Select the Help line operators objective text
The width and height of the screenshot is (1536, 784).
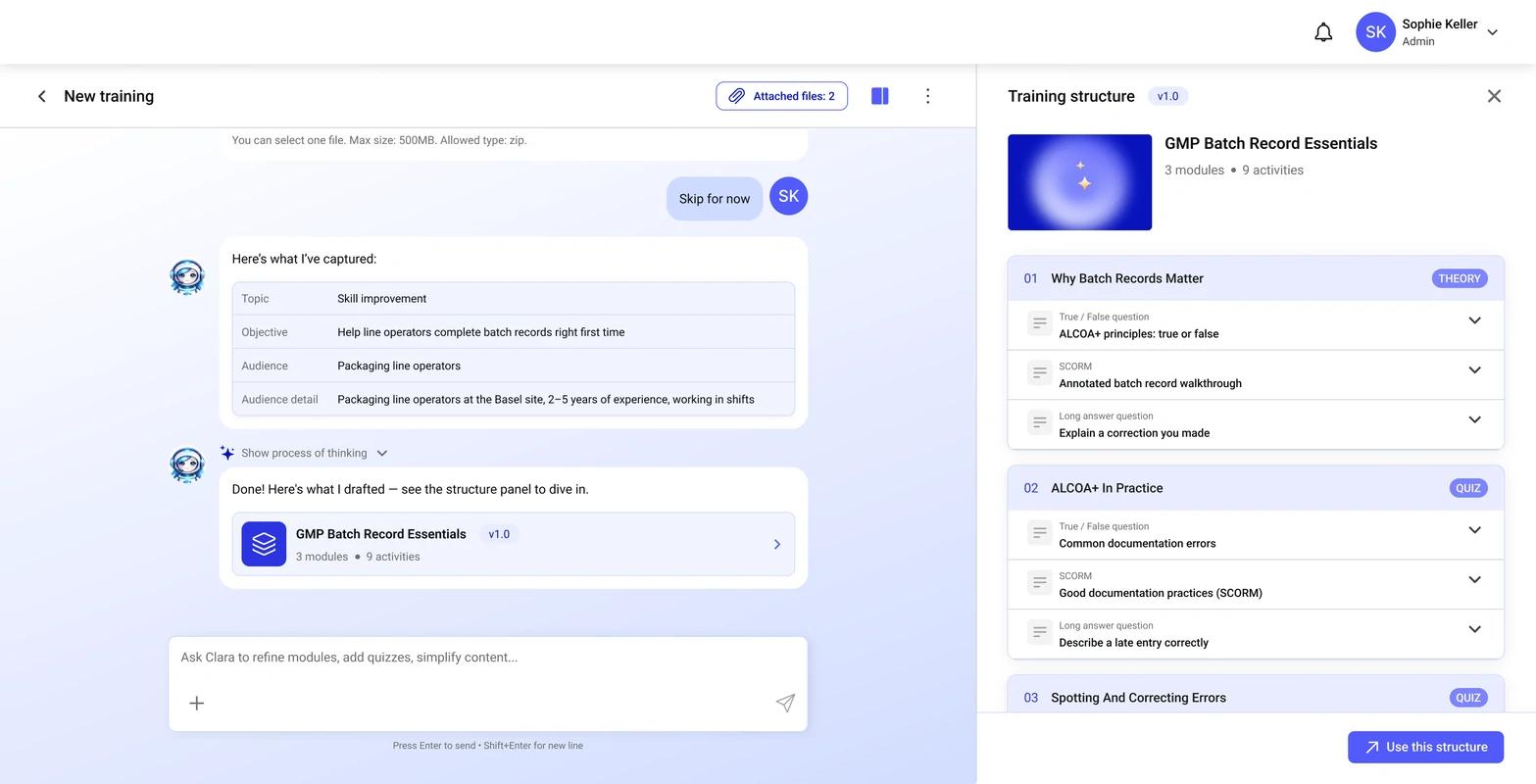[480, 332]
